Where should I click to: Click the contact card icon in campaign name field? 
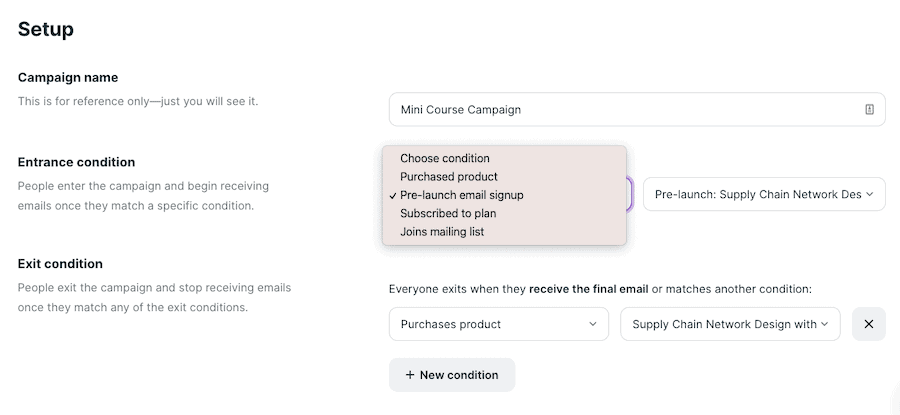[869, 109]
